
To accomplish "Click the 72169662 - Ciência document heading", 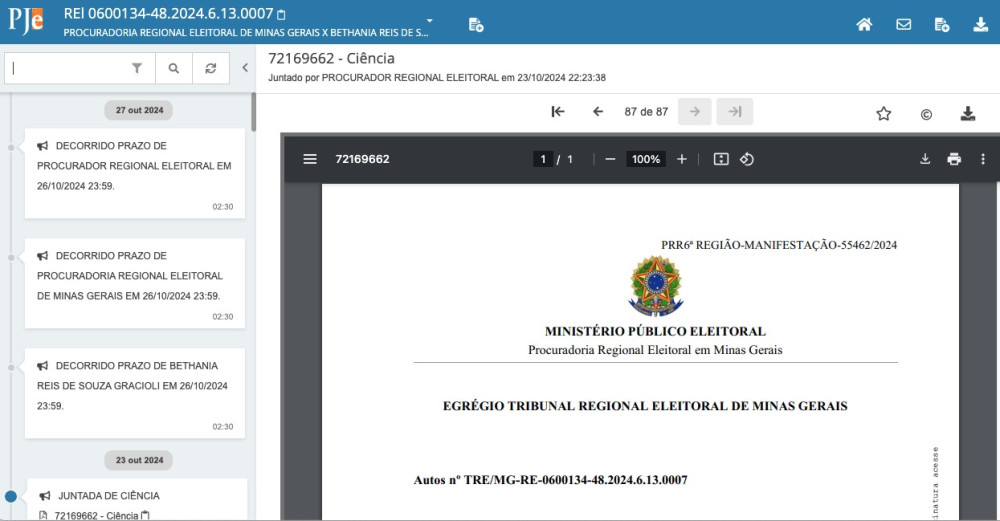I will pos(331,58).
